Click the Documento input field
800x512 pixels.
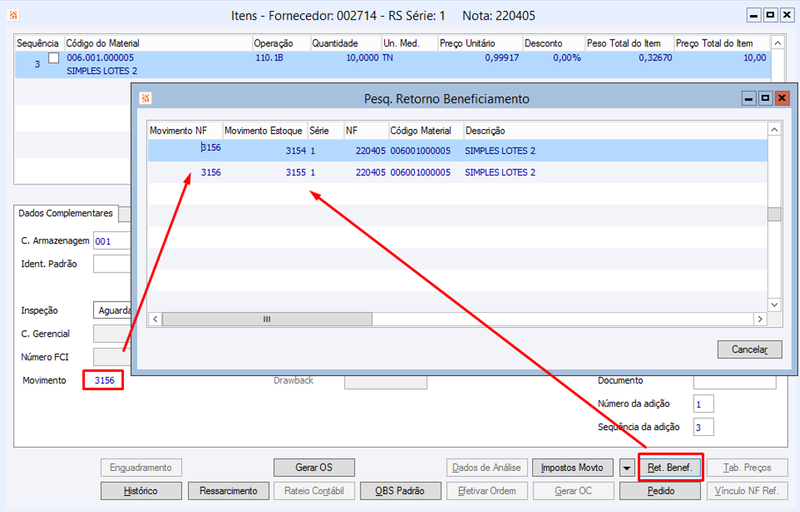point(735,381)
